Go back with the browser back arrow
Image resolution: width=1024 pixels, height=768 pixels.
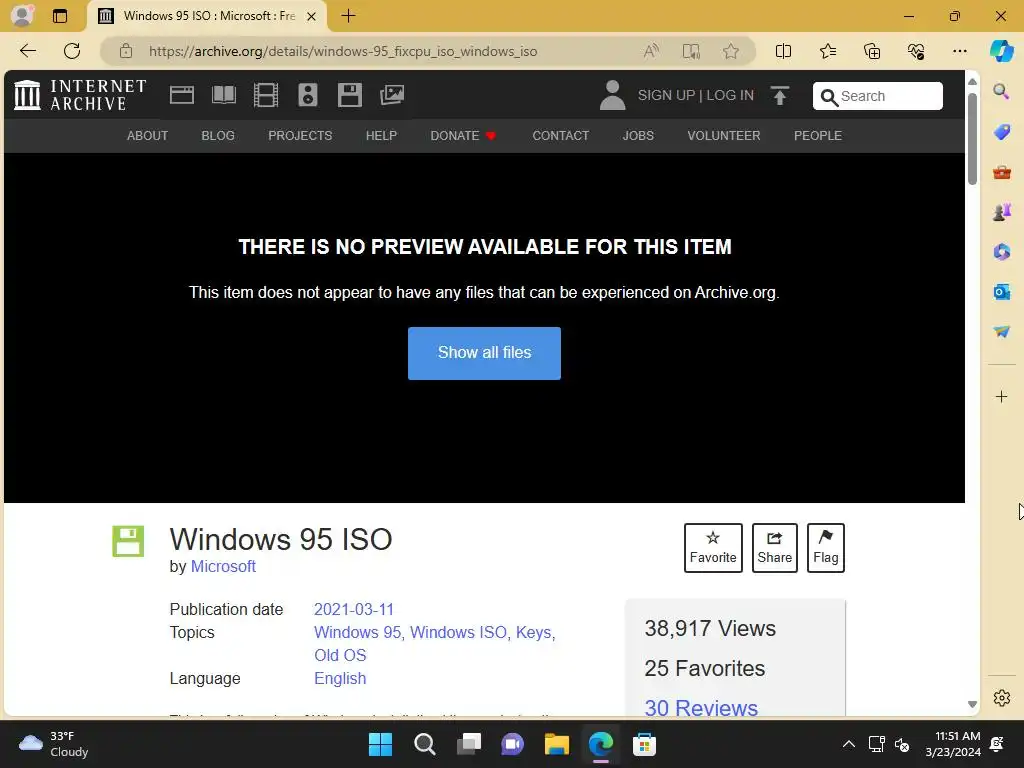27,51
